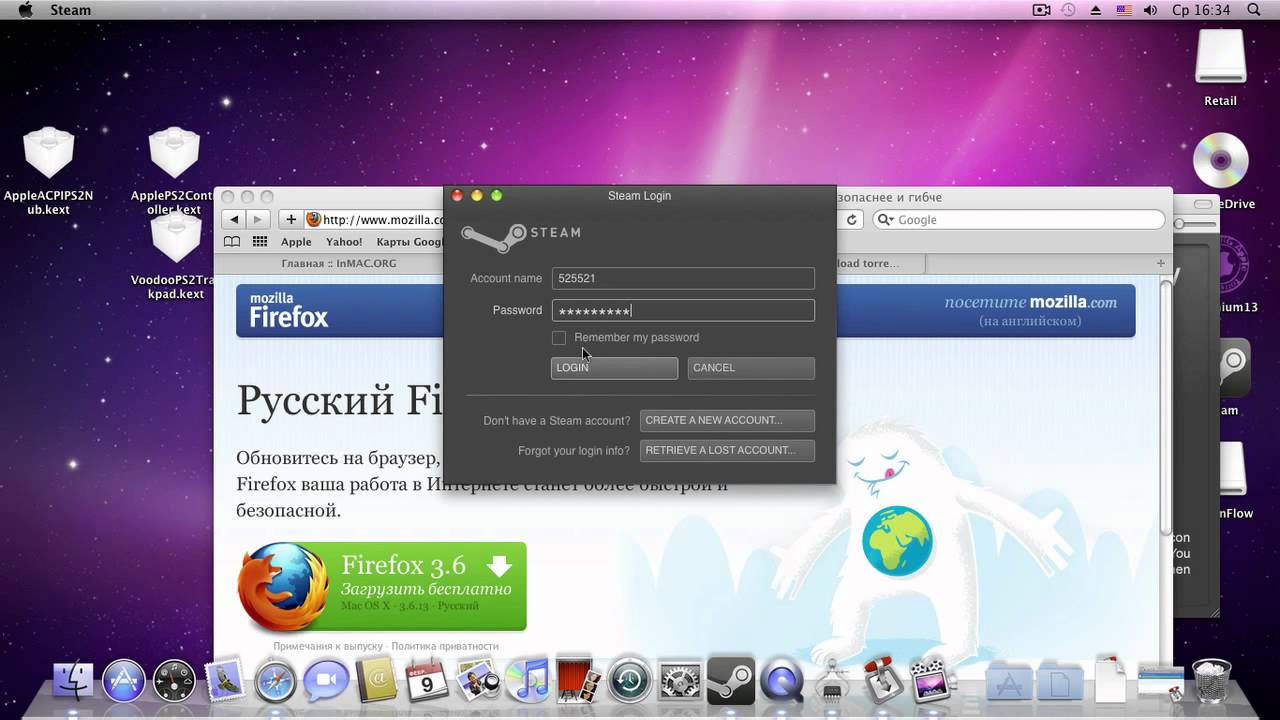Open a new Safari tab
1280x720 pixels.
point(1161,263)
